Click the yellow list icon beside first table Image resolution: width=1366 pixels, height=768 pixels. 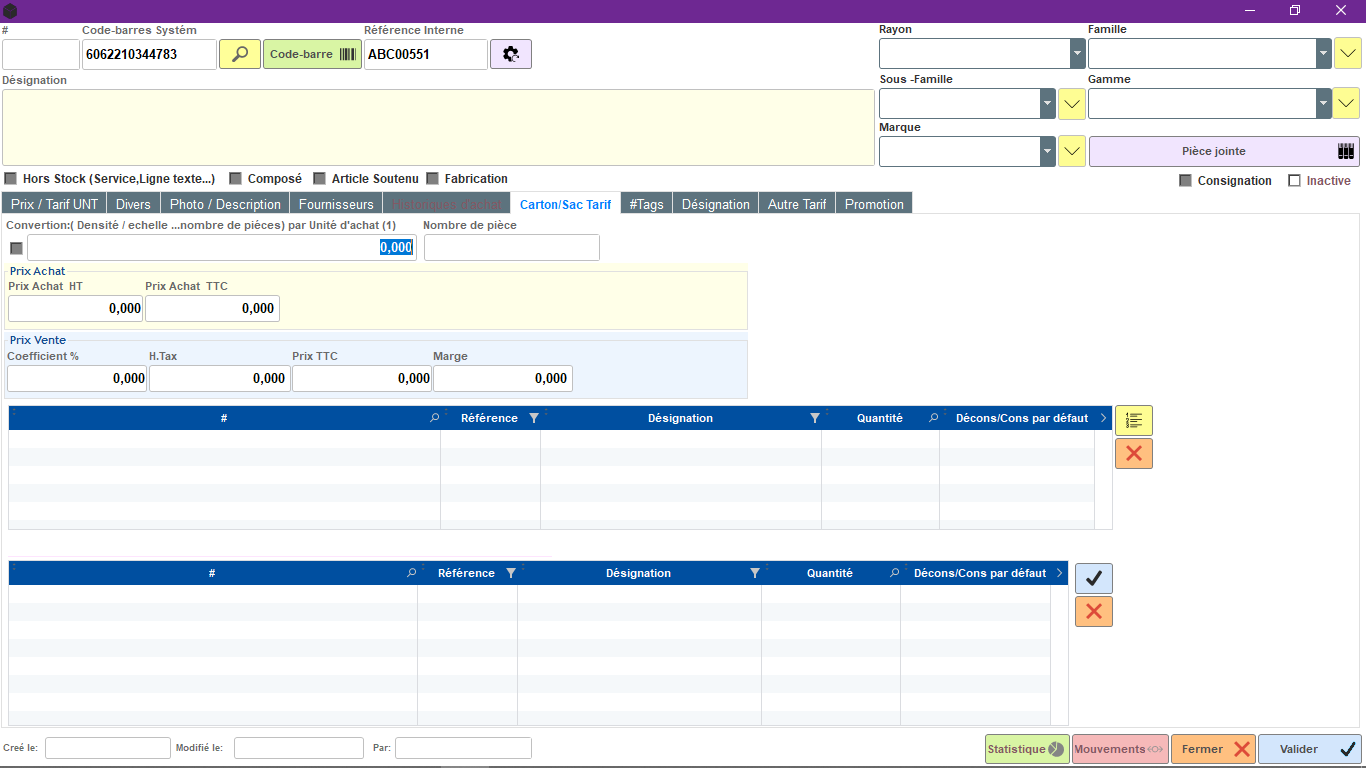(x=1134, y=420)
